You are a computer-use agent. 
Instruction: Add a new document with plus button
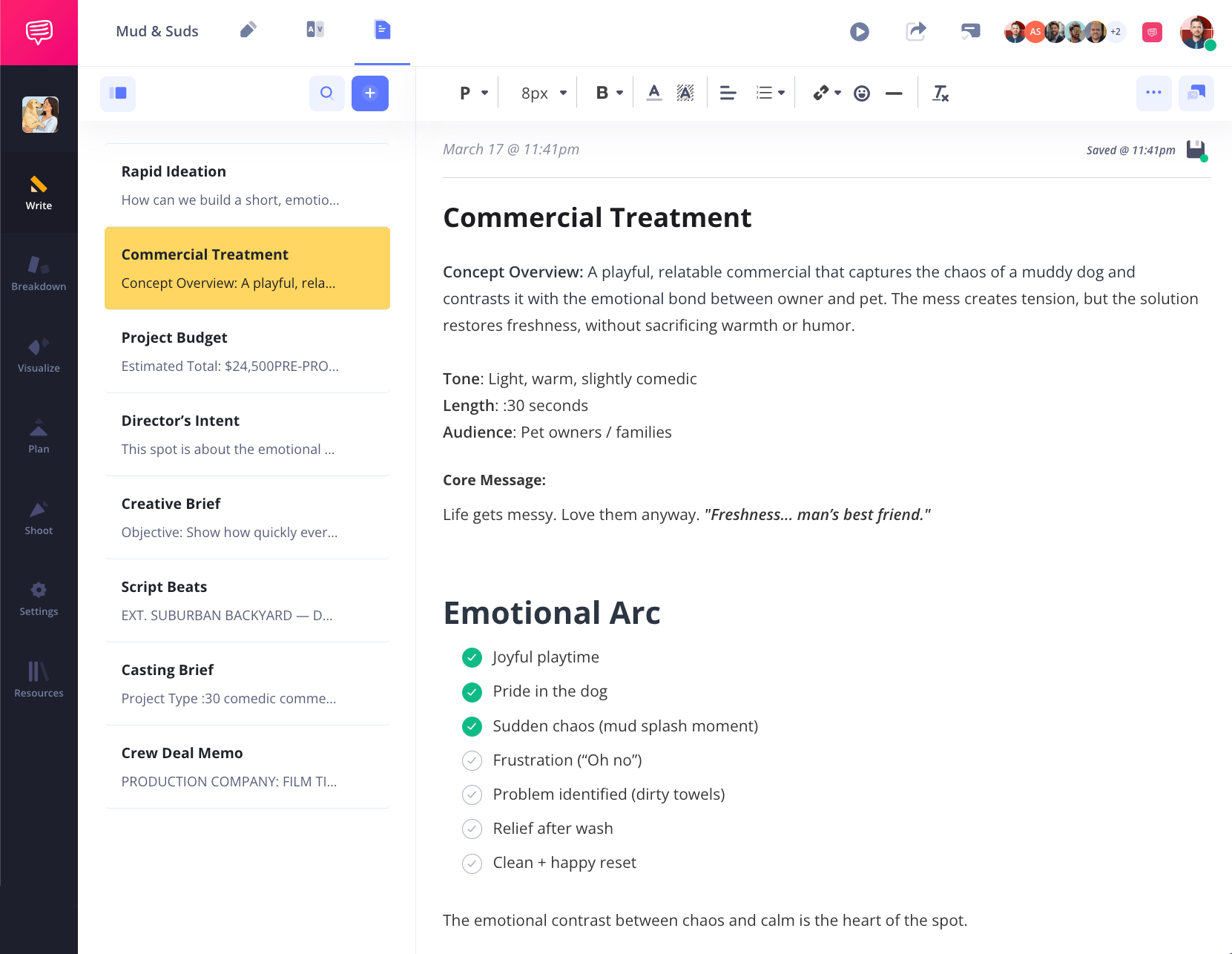click(370, 93)
